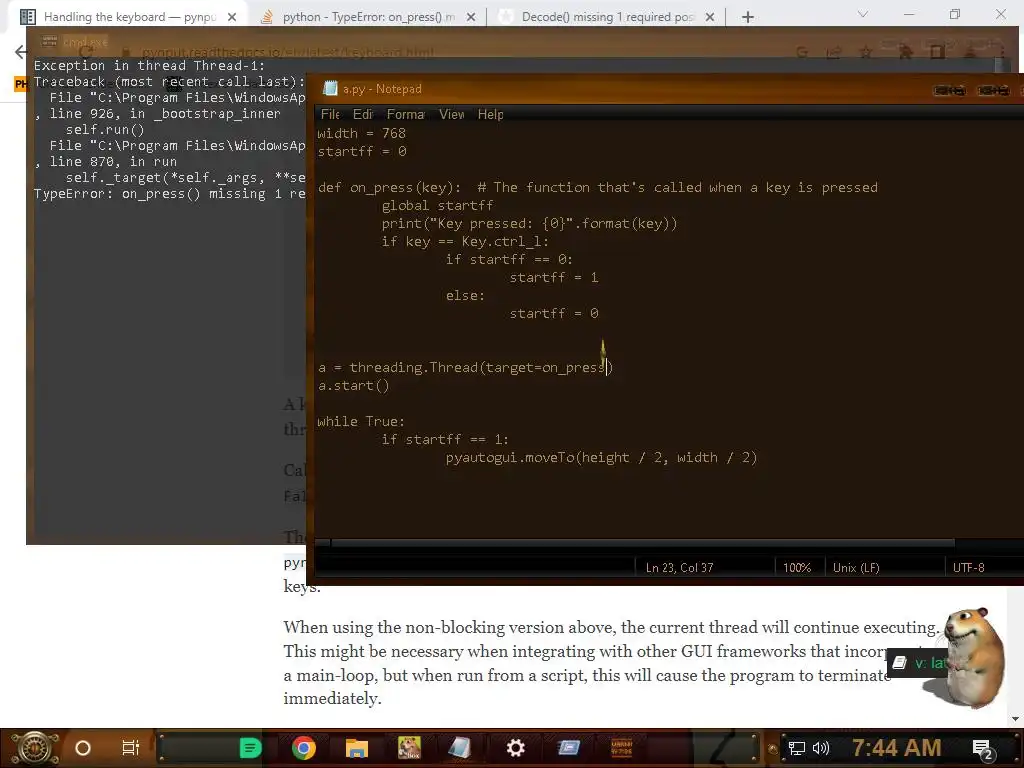The height and width of the screenshot is (768, 1024).
Task: Click 'self.run()' line in cmd window
Action: (x=104, y=129)
